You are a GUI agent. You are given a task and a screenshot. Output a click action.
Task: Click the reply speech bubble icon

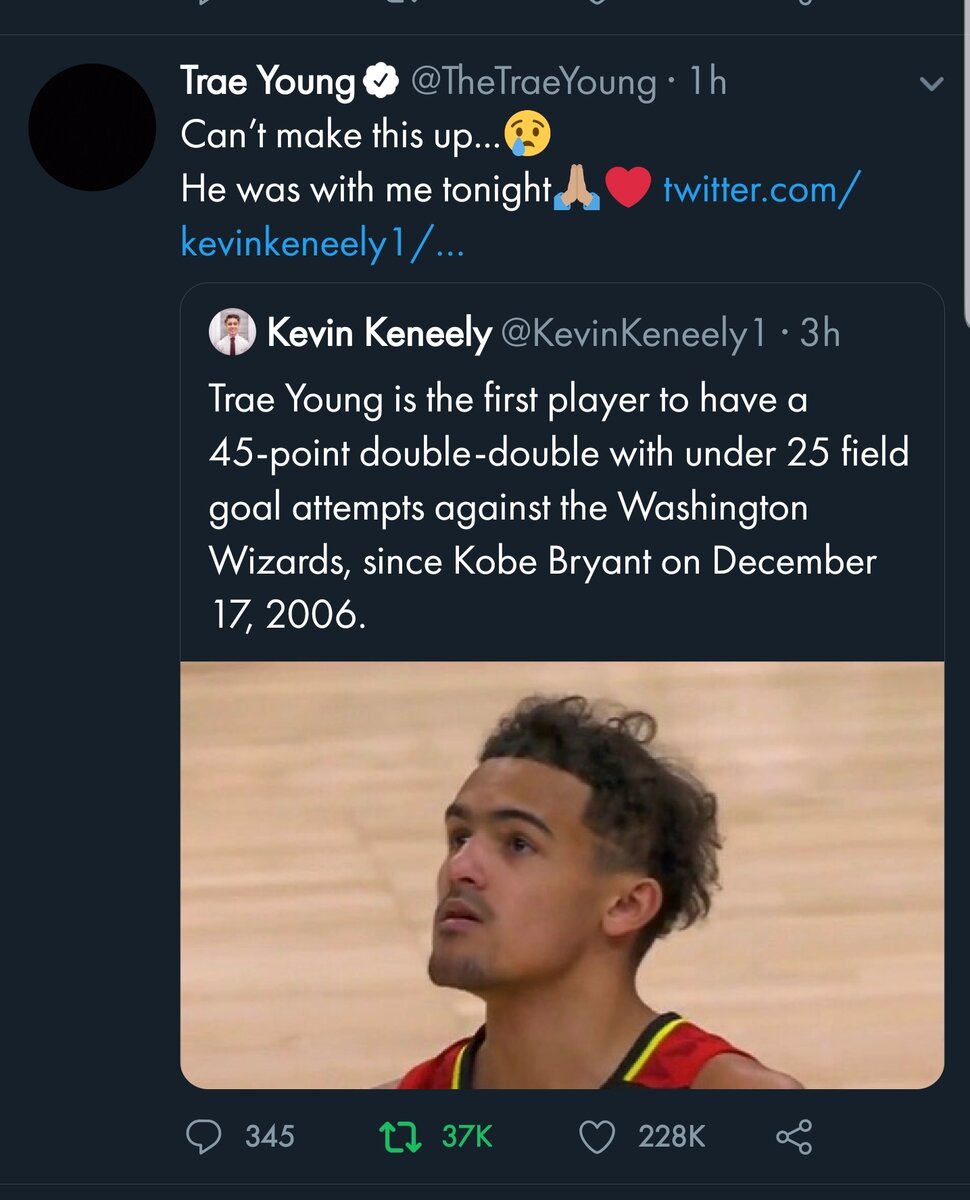tap(206, 1137)
